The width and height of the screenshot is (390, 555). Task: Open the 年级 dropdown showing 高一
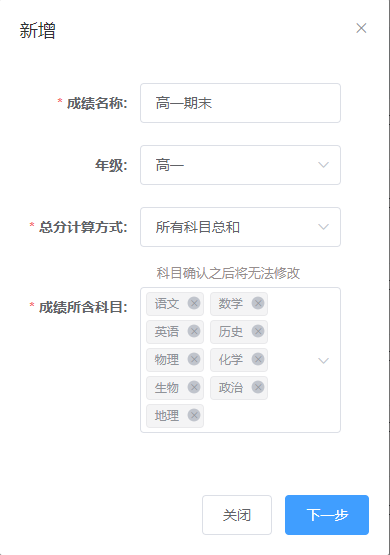(240, 165)
